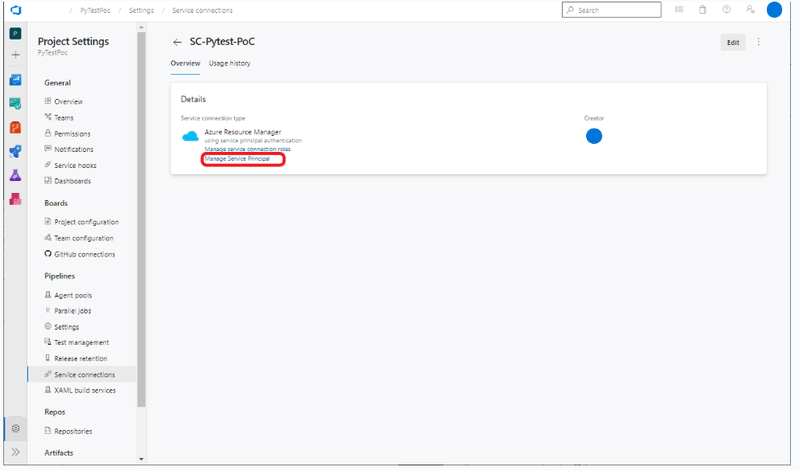
Task: Open Release retention item
Action: click(82, 359)
